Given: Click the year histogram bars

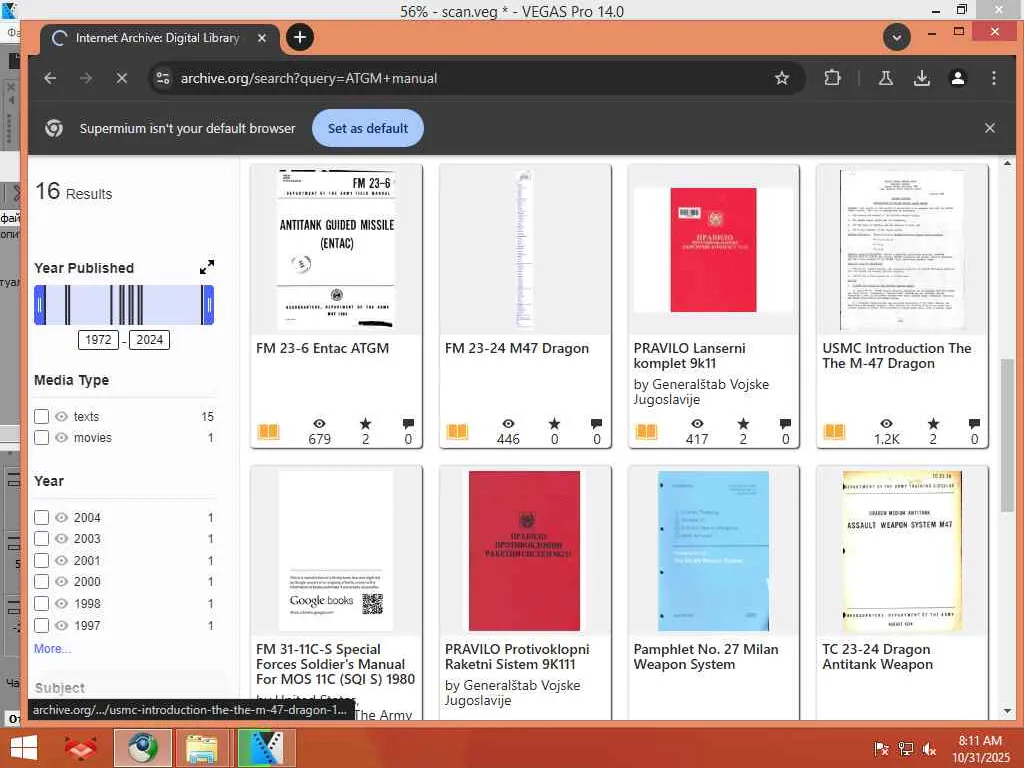Looking at the screenshot, I should click(x=124, y=305).
